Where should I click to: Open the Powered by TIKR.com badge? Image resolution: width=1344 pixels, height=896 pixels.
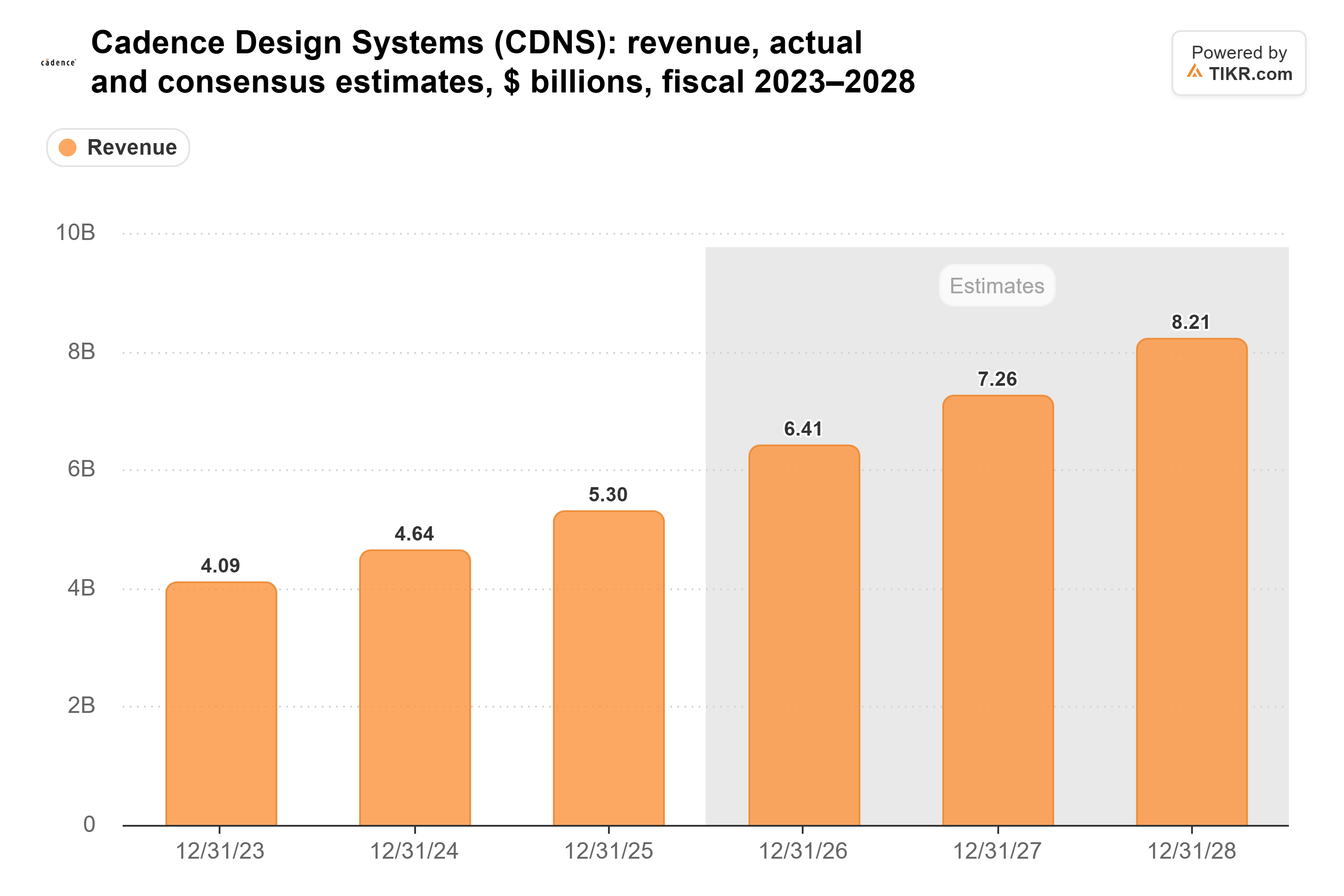pyautogui.click(x=1238, y=63)
